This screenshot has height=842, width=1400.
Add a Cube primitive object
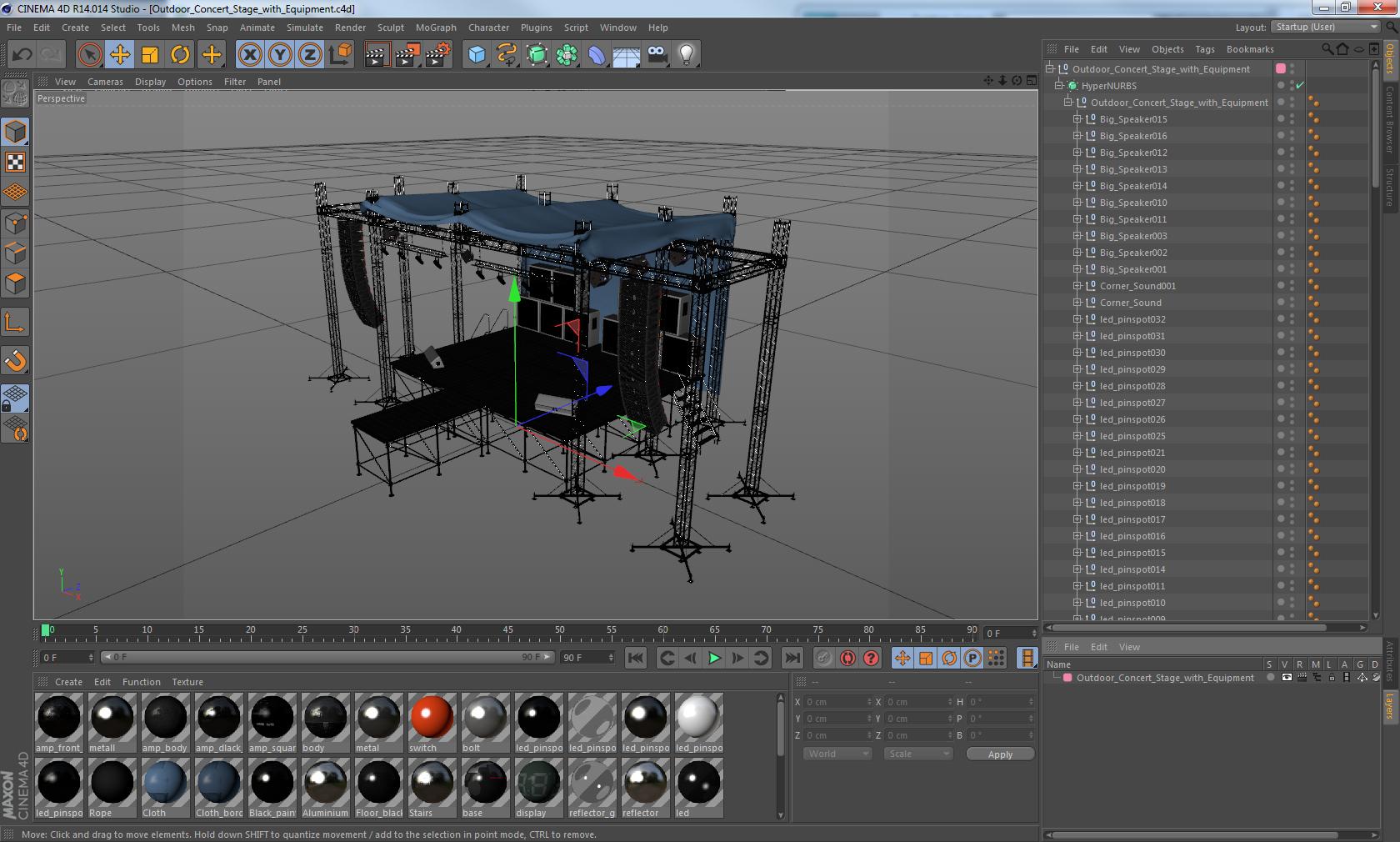pyautogui.click(x=477, y=55)
